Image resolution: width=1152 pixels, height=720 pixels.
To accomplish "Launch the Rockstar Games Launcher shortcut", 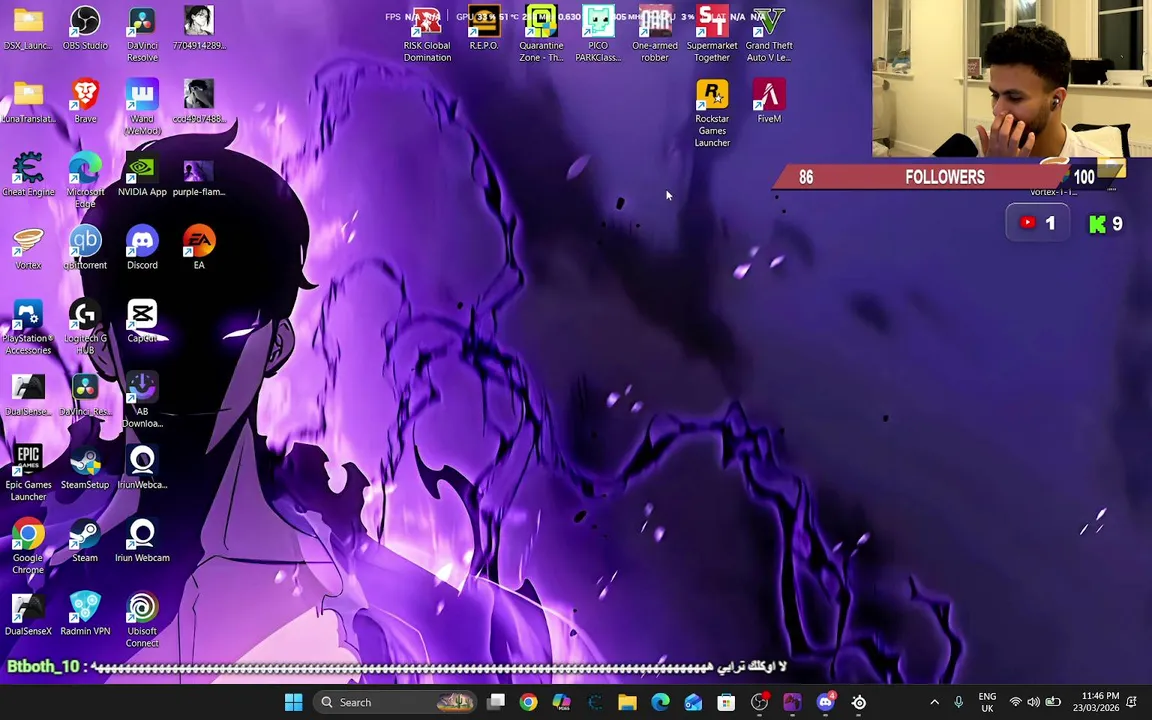I will tap(712, 113).
